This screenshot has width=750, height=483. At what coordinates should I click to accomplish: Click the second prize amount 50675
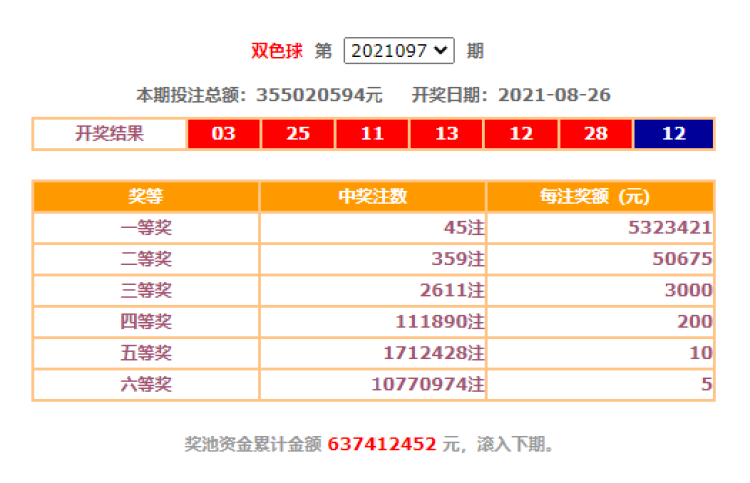[600, 259]
